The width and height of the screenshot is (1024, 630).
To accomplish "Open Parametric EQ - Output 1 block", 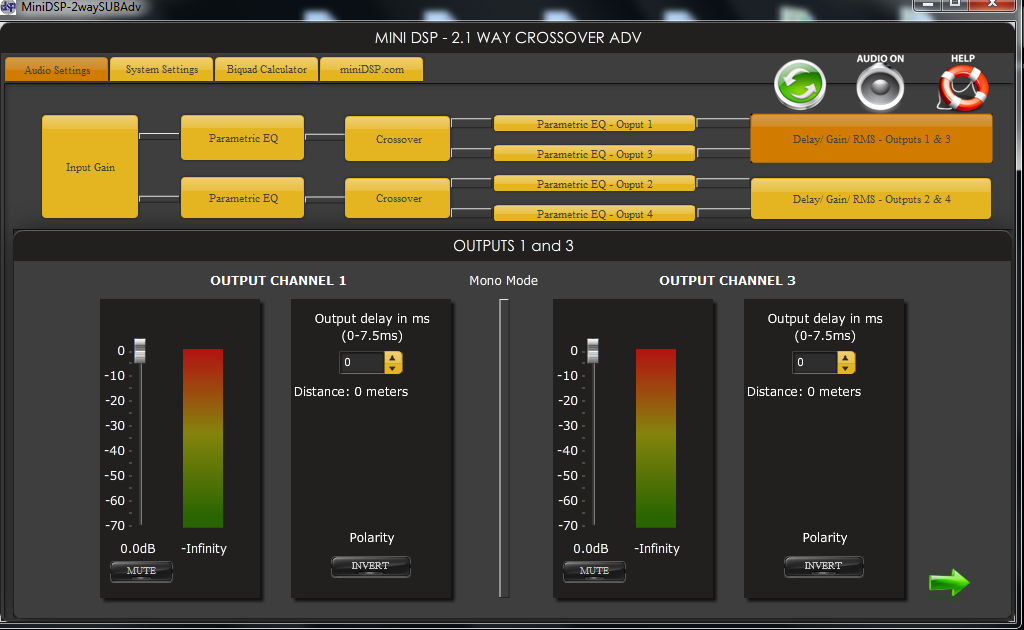I will 594,124.
